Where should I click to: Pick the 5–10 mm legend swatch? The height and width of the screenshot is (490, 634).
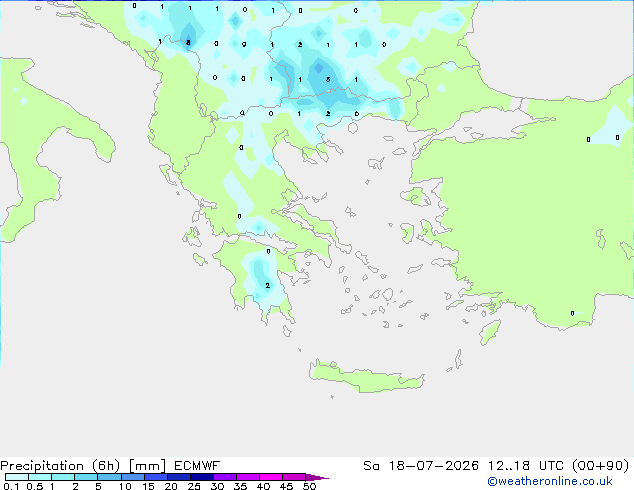[109, 477]
